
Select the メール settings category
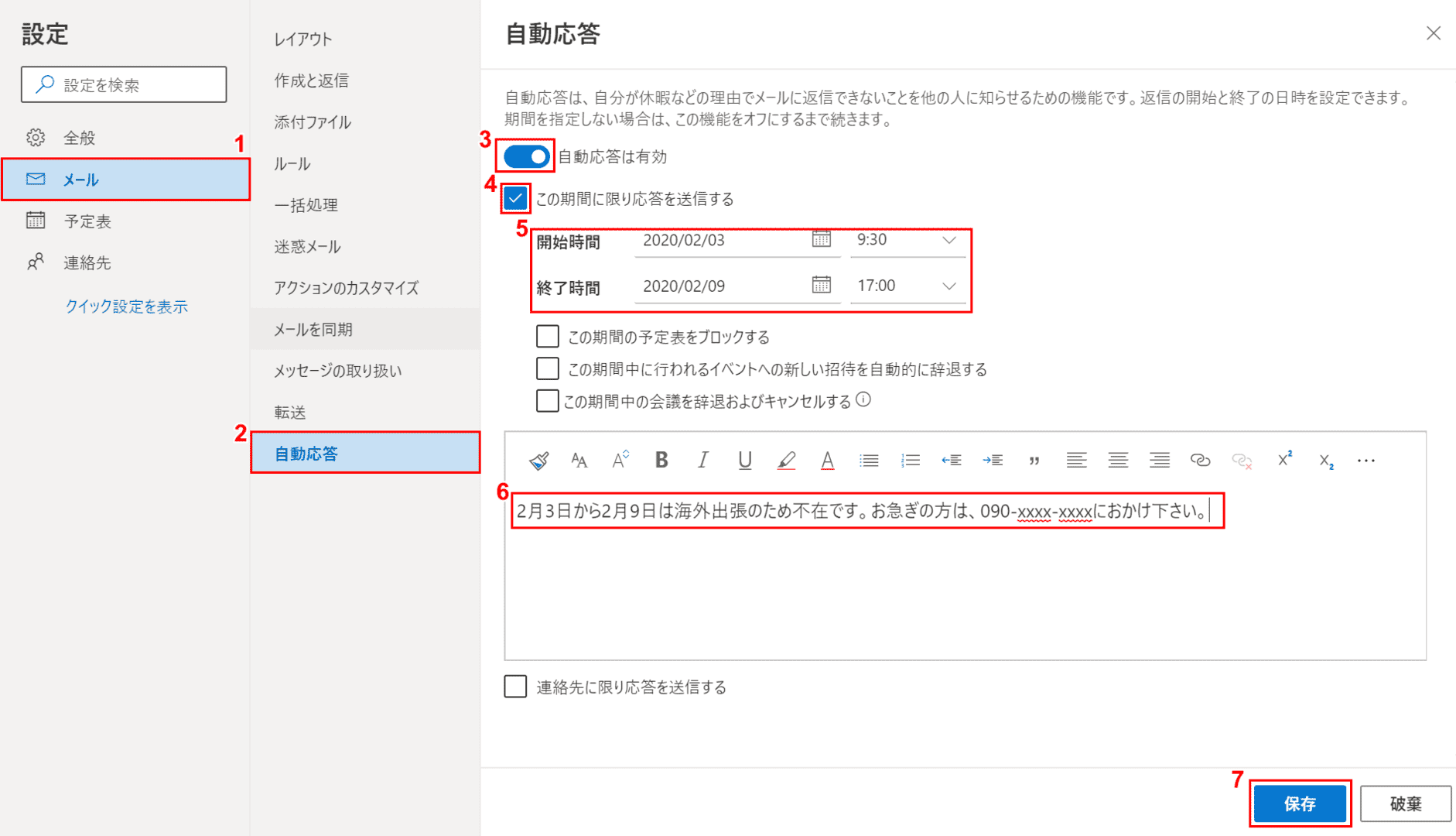[x=125, y=180]
